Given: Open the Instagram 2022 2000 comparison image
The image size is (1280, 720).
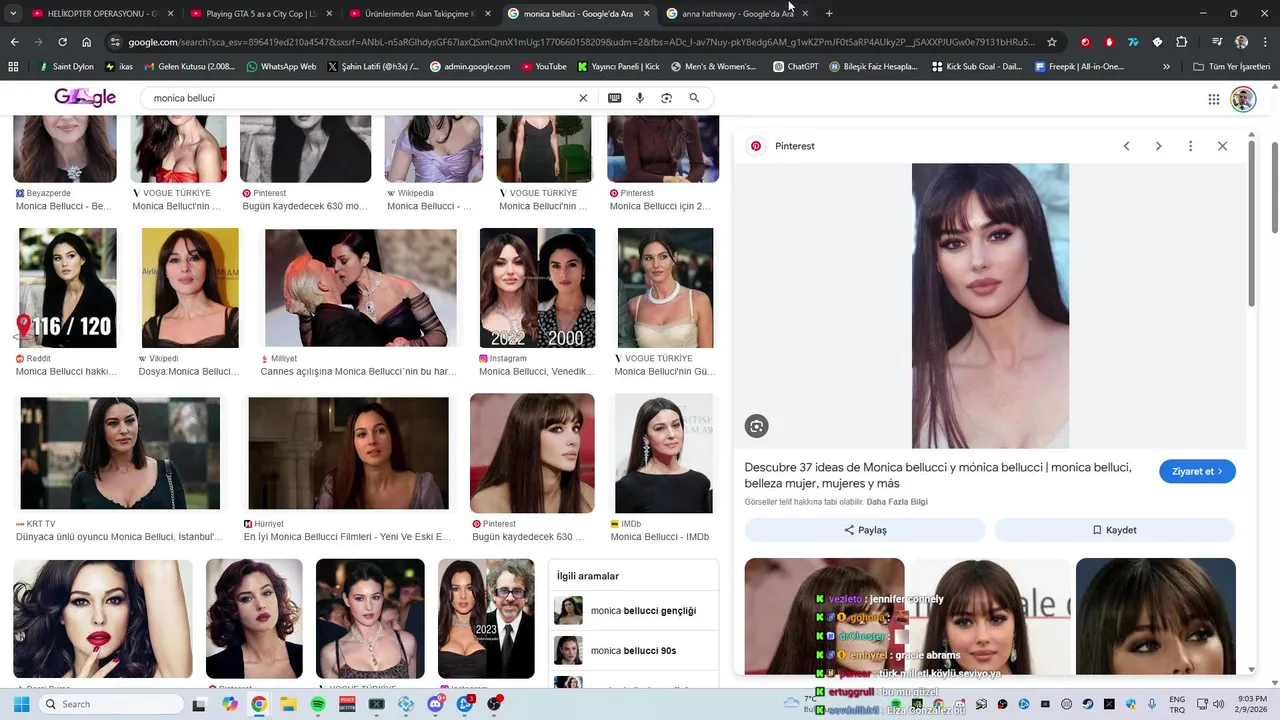Looking at the screenshot, I should (537, 288).
